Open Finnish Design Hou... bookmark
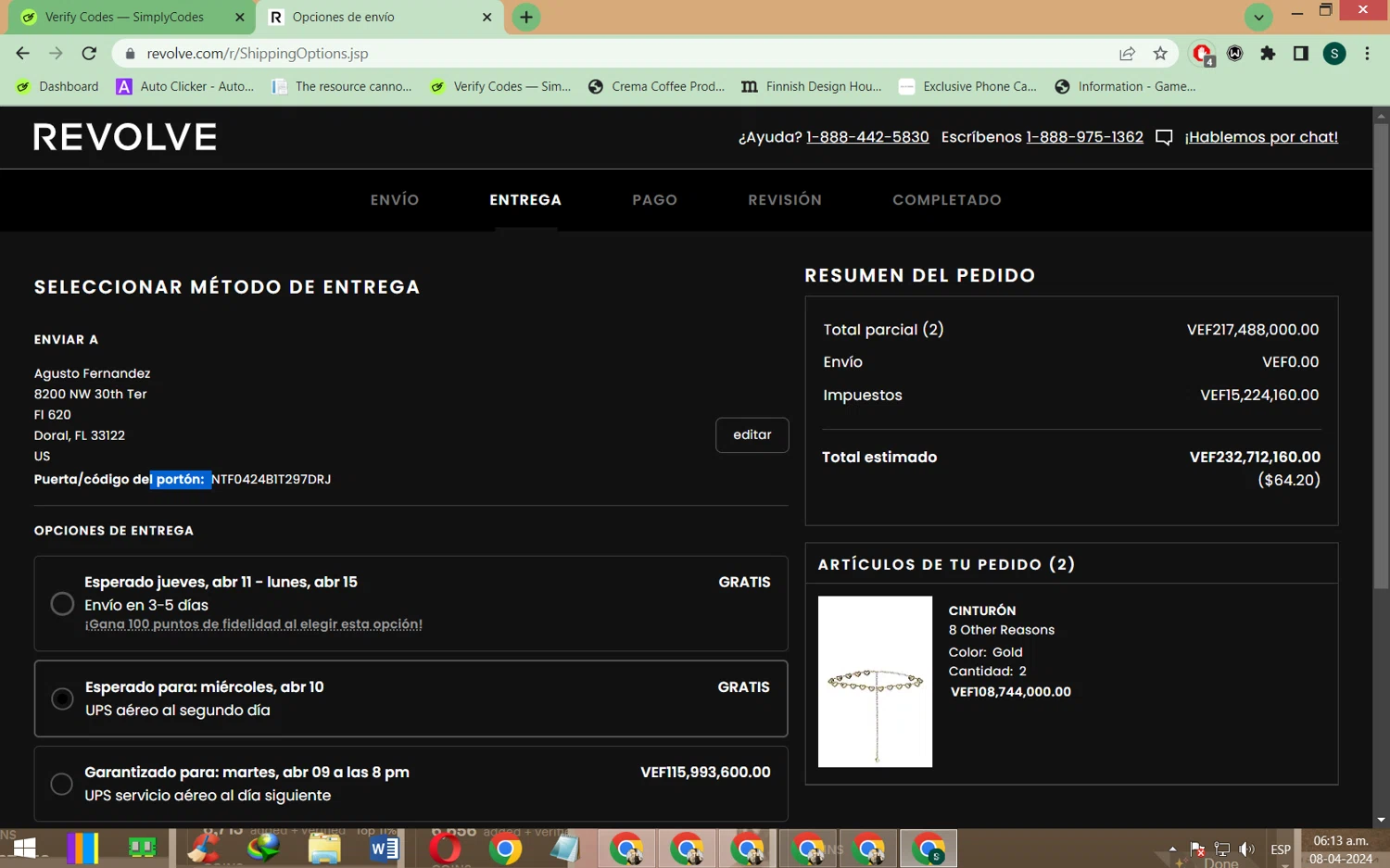1390x868 pixels. point(812,86)
